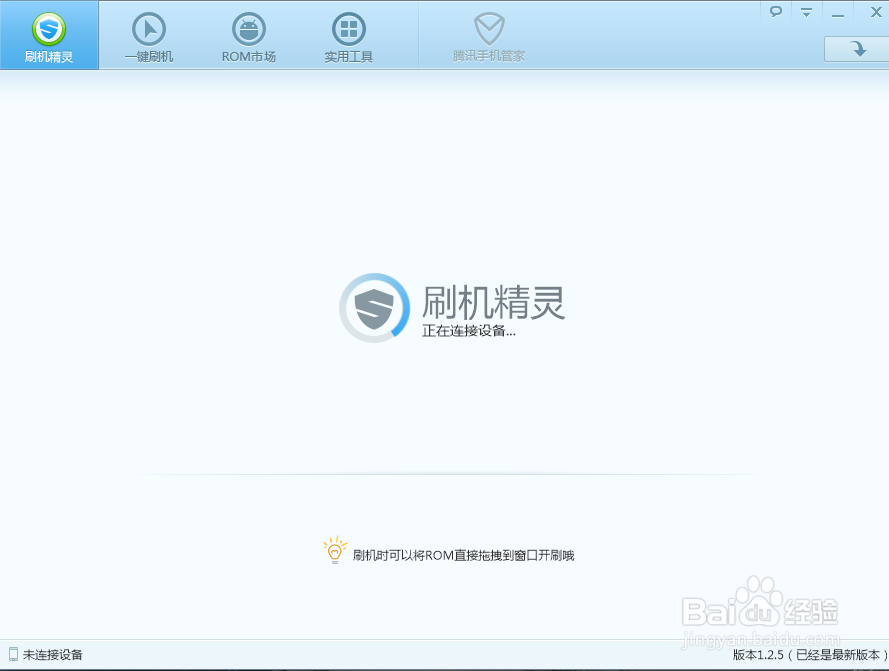Image resolution: width=889 pixels, height=671 pixels.
Task: Switch to the 实用工具 tab
Action: coord(347,36)
